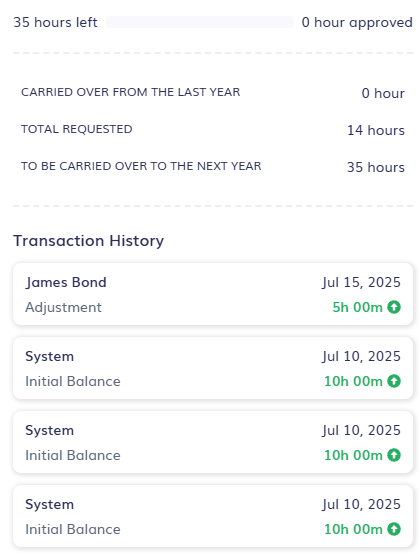This screenshot has height=556, width=420.
Task: Click the James Bond name in history
Action: point(66,283)
